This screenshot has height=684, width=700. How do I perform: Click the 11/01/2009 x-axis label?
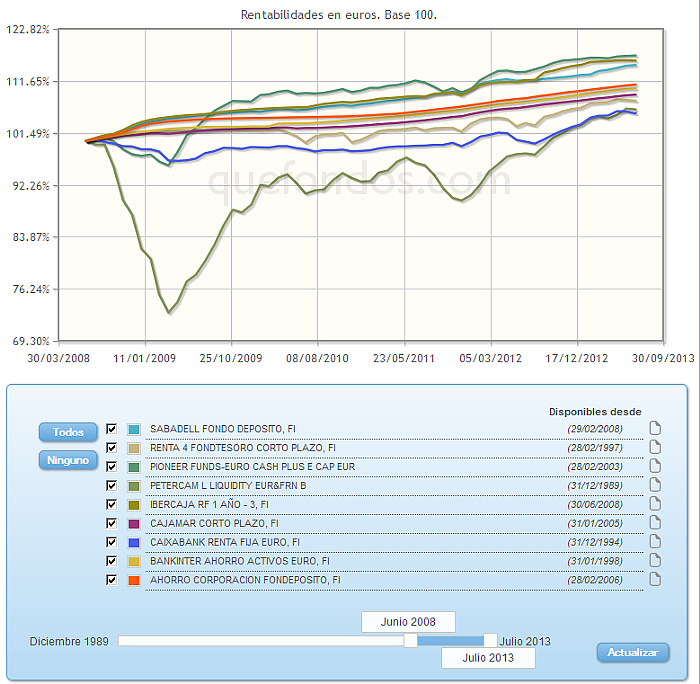(144, 358)
